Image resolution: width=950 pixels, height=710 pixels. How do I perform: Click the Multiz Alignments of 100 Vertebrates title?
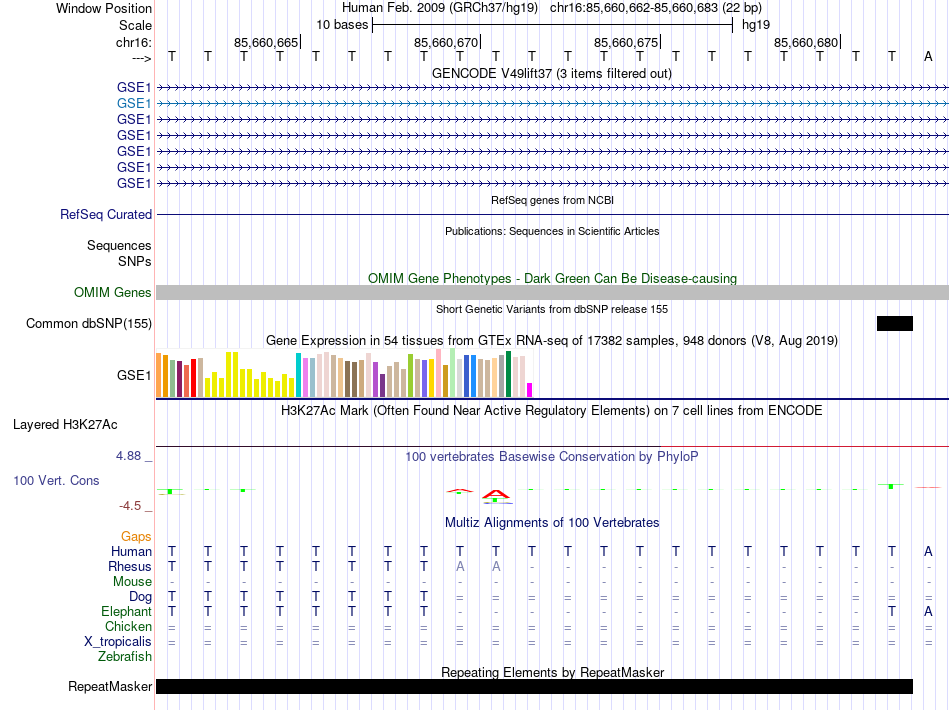(x=551, y=522)
